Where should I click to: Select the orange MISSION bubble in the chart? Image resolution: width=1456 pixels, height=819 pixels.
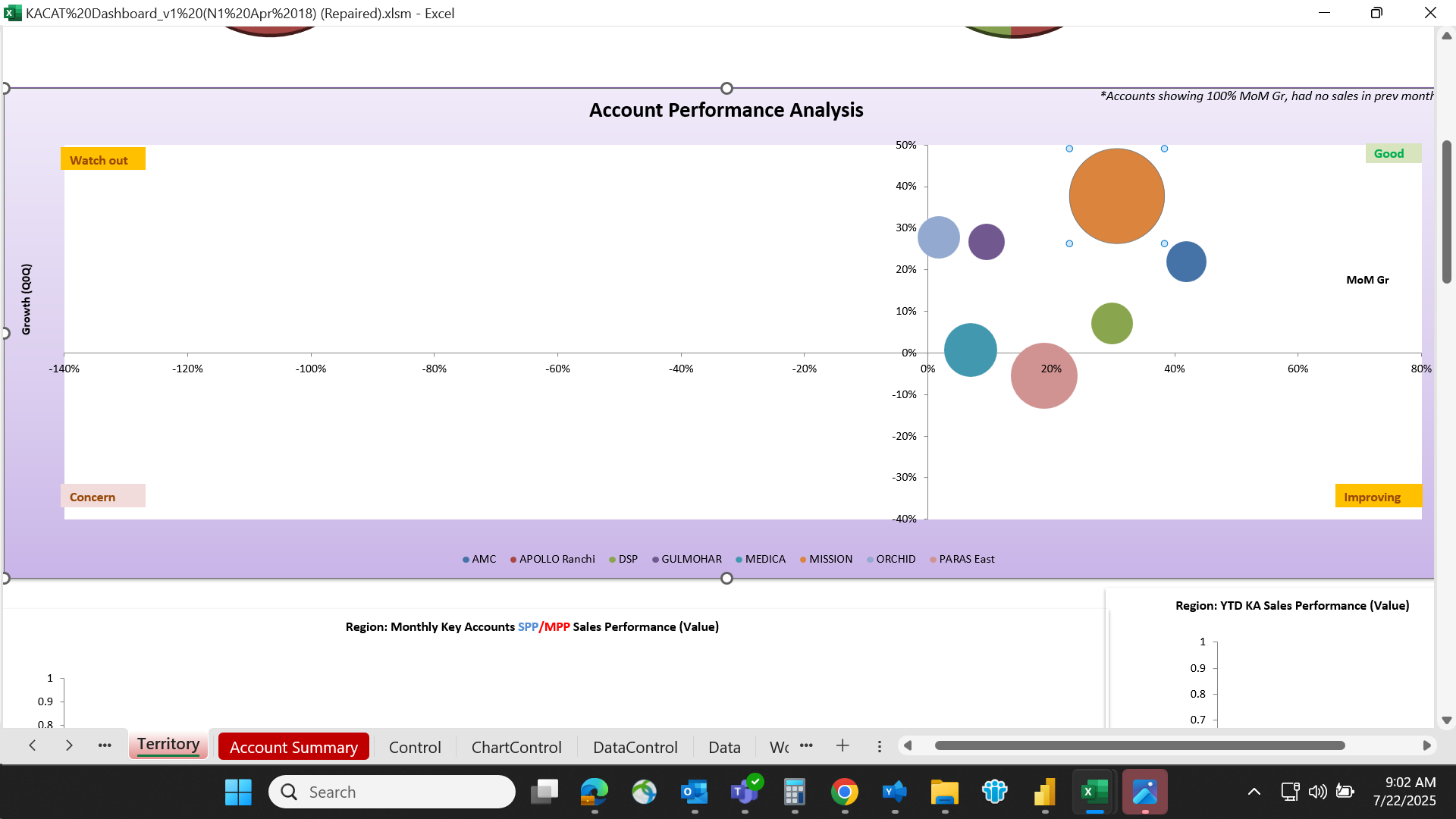(1116, 196)
